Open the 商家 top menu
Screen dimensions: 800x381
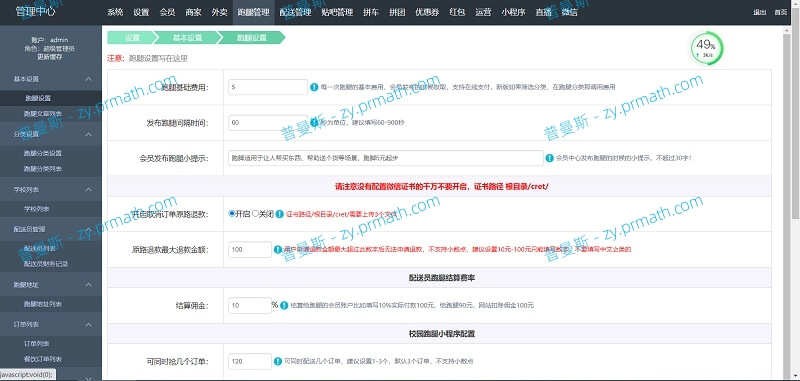[x=193, y=12]
